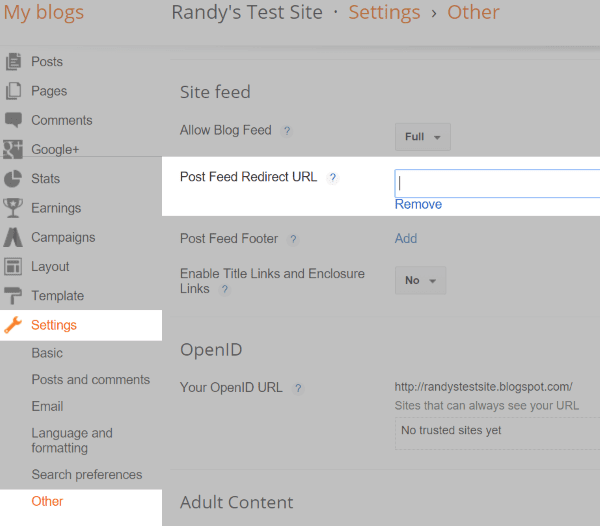Click the Campaigns sidebar icon

pyautogui.click(x=13, y=238)
